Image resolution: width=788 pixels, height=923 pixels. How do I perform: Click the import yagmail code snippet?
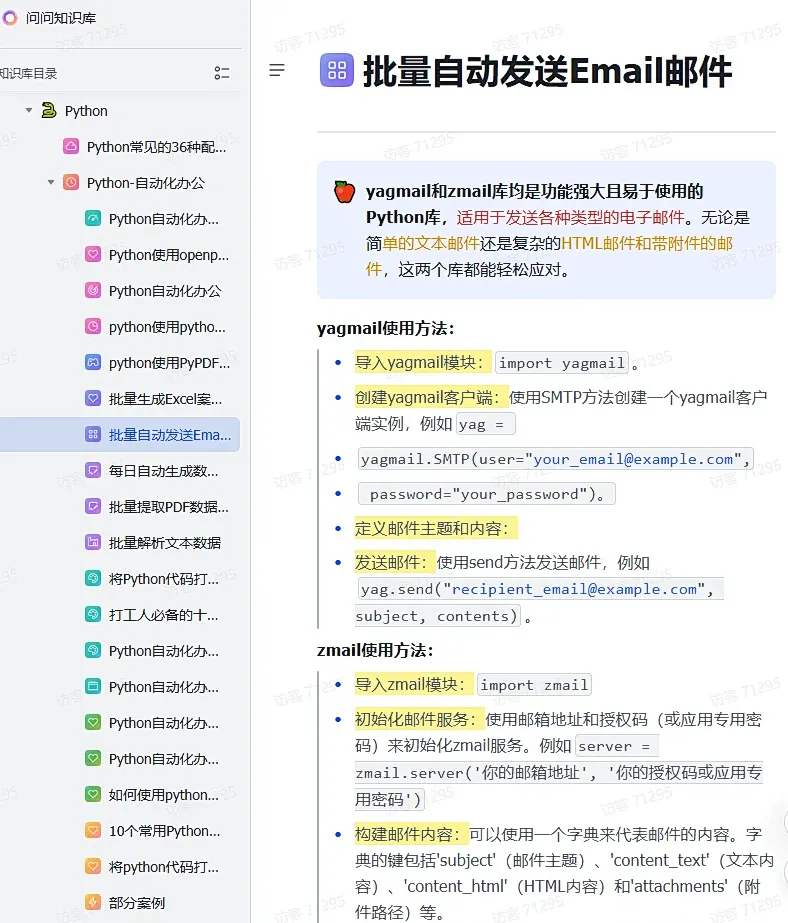click(562, 363)
